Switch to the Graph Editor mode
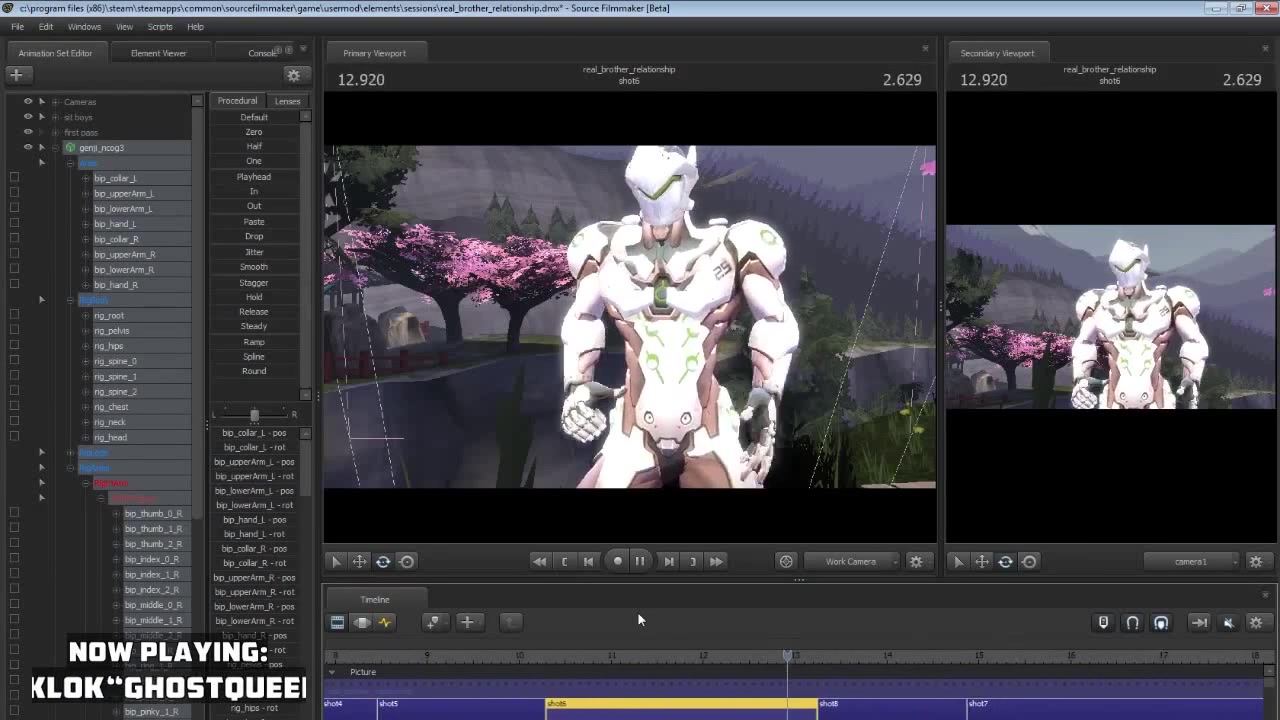Screen dimensions: 1280x720 tap(385, 622)
